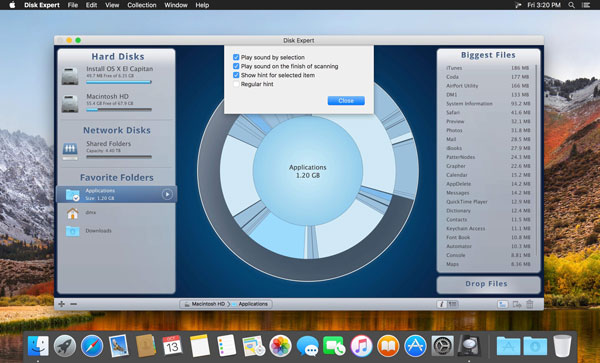Open Spotlight search in menu bar
This screenshot has height=363, width=600.
(x=571, y=5)
